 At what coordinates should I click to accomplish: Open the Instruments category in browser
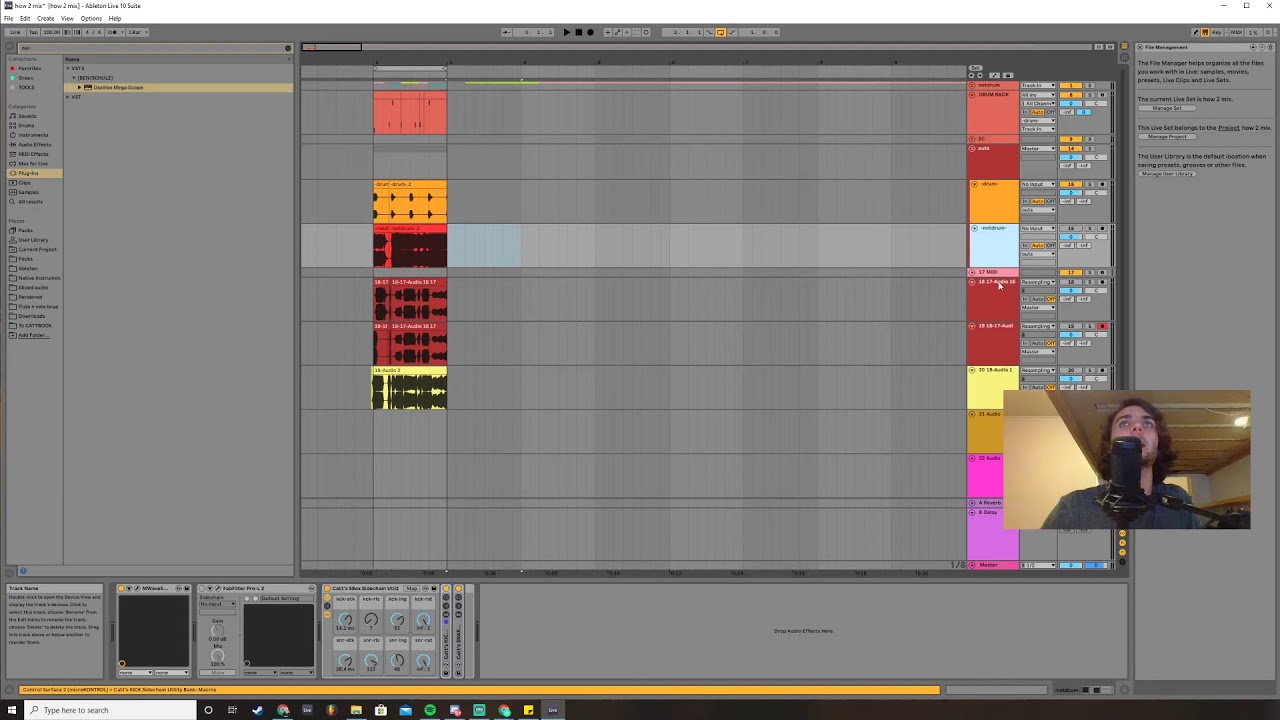click(32, 135)
